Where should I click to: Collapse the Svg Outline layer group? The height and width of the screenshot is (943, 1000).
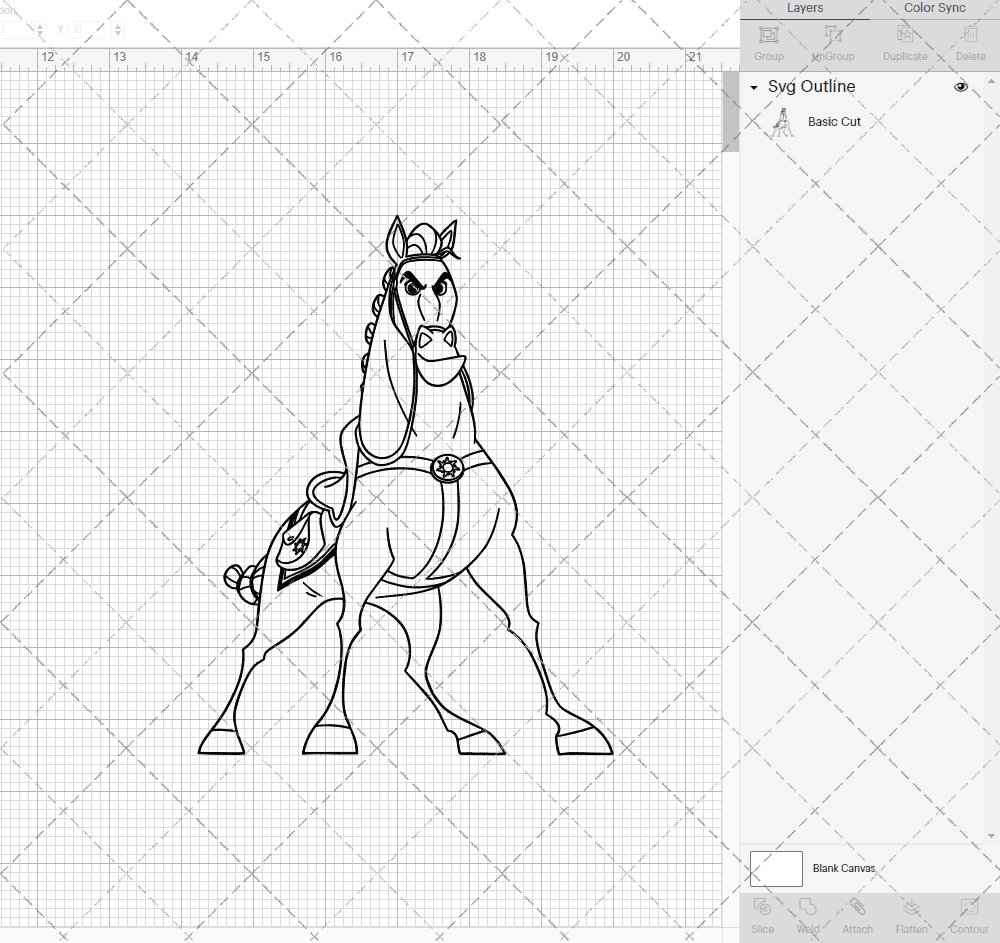[753, 87]
